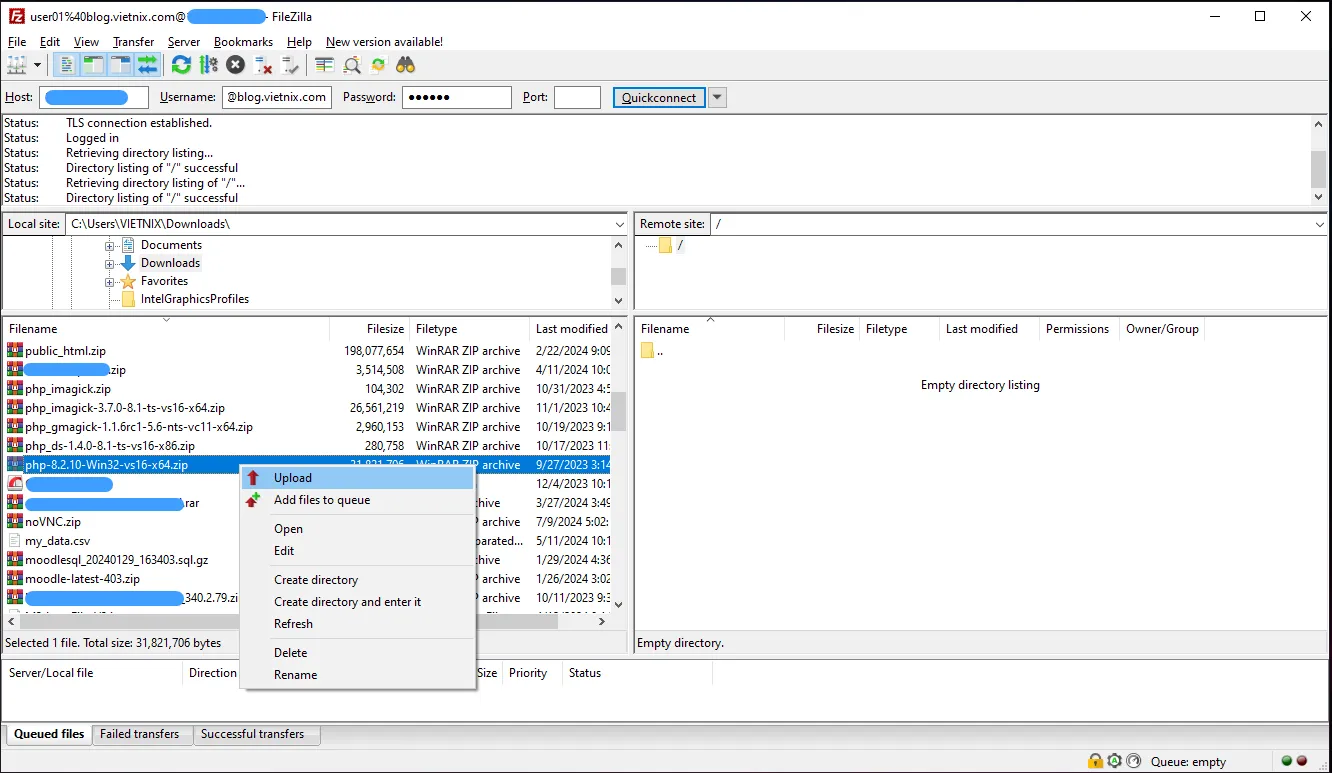The height and width of the screenshot is (773, 1332).
Task: Choose Create directory and enter it
Action: click(x=357, y=602)
